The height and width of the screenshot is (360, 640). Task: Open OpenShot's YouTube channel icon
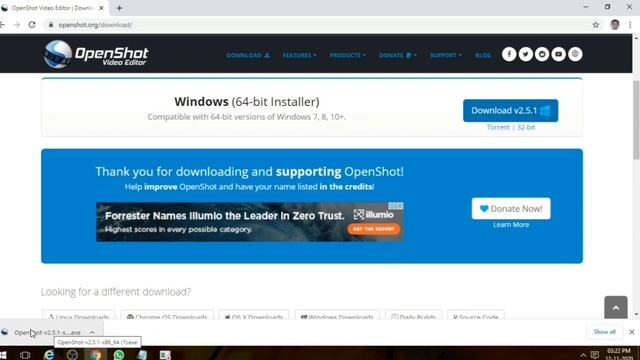(559, 54)
